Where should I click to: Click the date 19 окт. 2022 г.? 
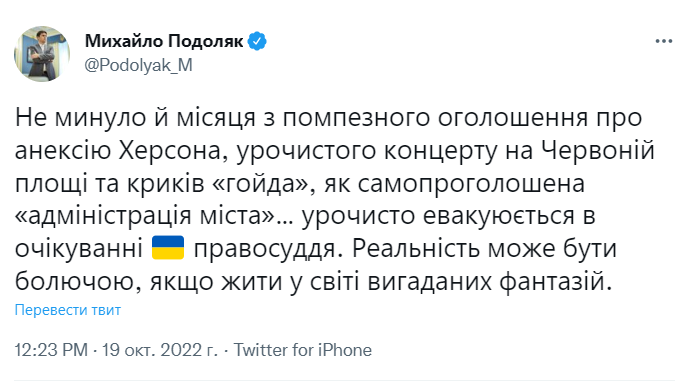pyautogui.click(x=160, y=350)
